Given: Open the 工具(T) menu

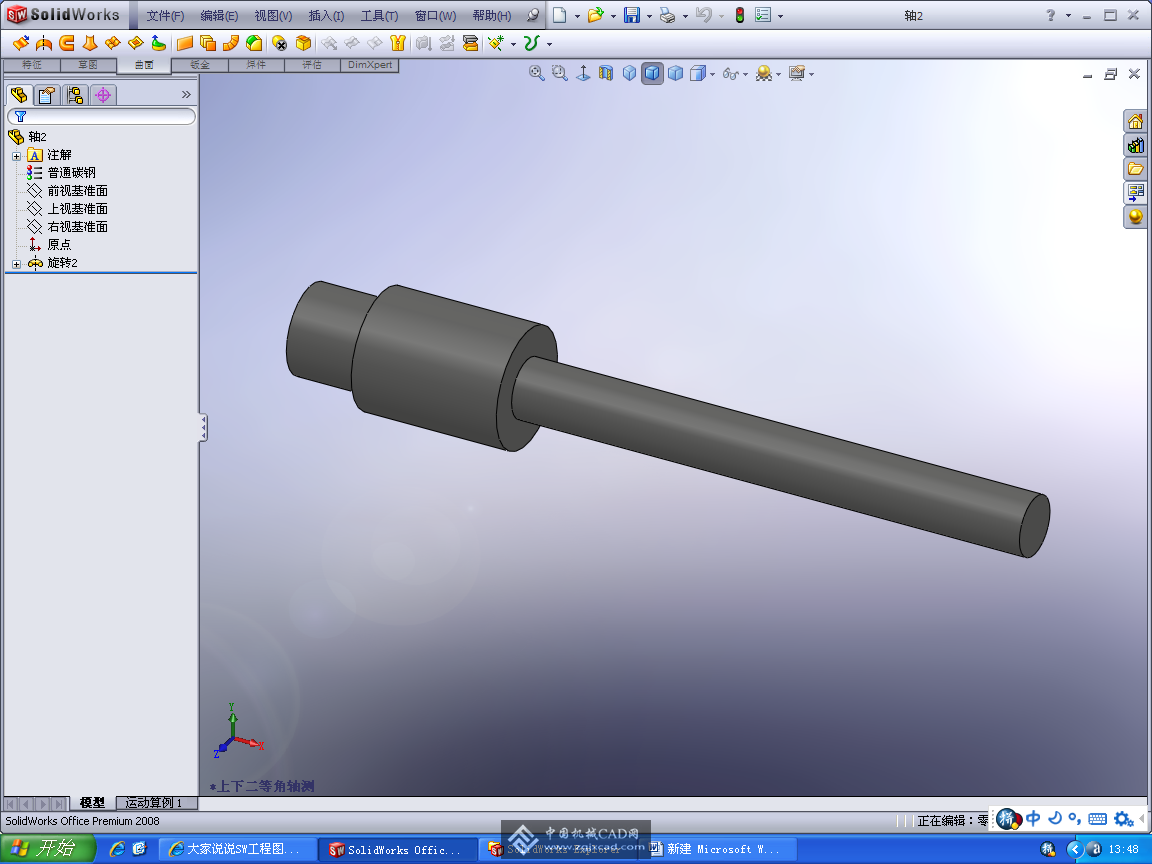Looking at the screenshot, I should pos(379,15).
